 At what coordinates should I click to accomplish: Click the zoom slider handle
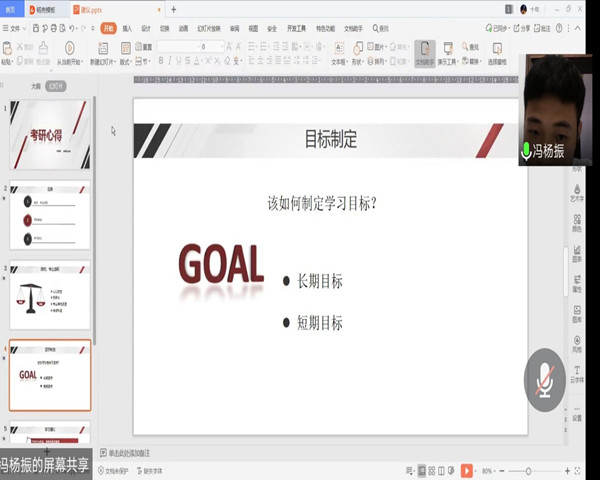[528, 471]
